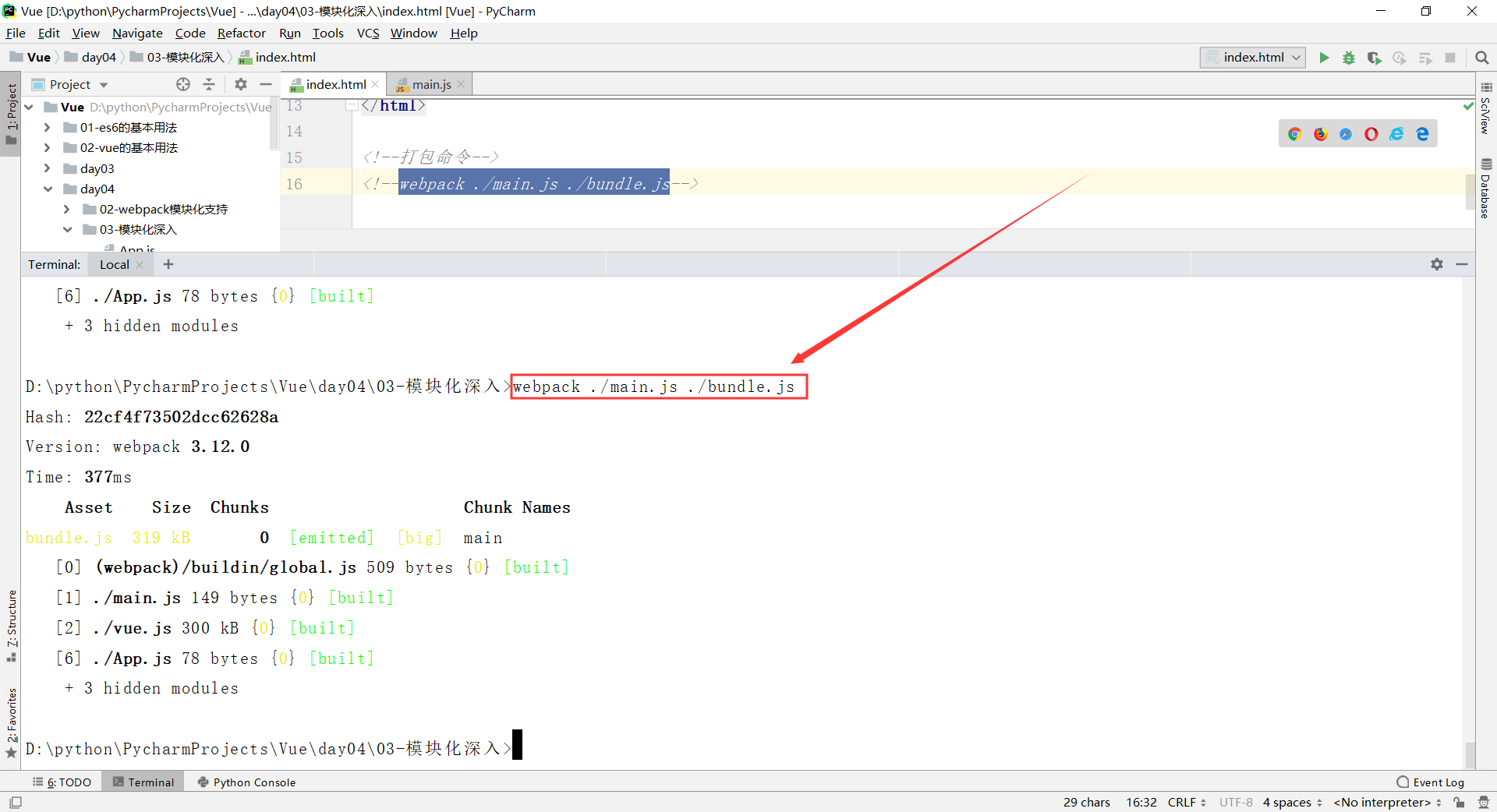The height and width of the screenshot is (812, 1497).
Task: Close the main.js editor tab
Action: click(461, 84)
